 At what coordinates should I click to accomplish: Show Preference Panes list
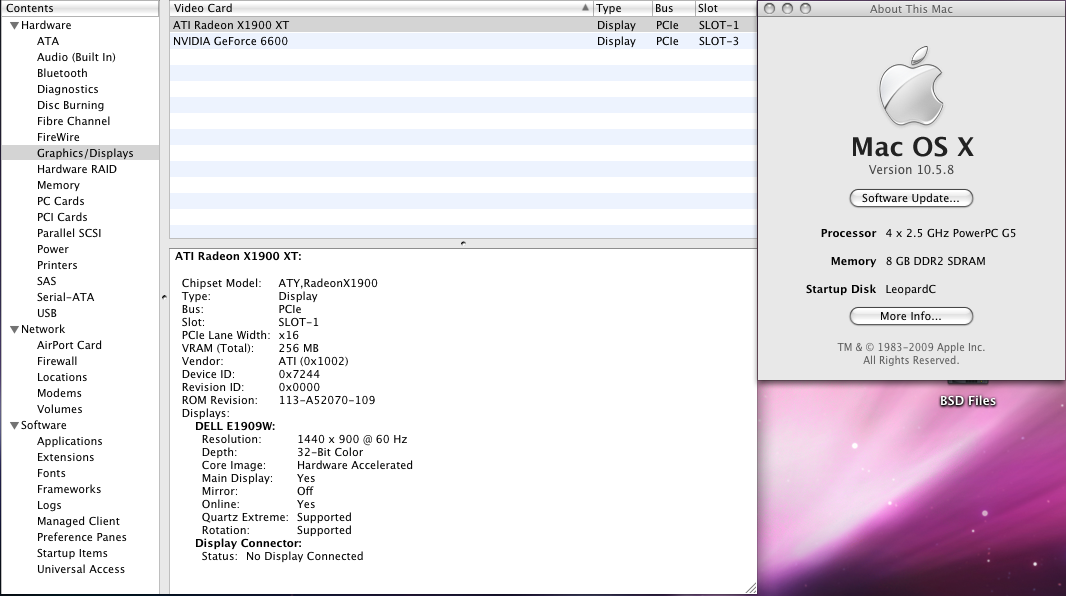[82, 538]
